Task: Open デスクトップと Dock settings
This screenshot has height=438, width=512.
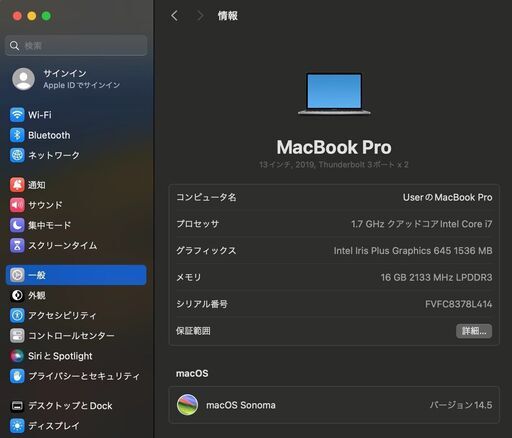Action: point(76,406)
